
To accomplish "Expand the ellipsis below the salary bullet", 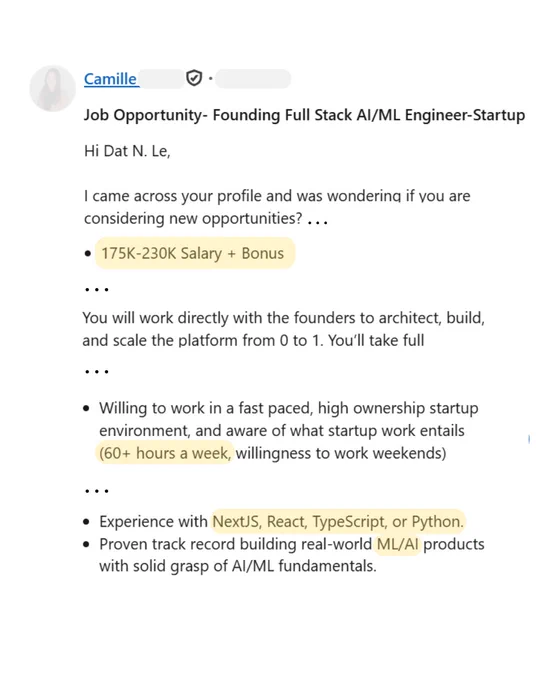I will pyautogui.click(x=97, y=289).
